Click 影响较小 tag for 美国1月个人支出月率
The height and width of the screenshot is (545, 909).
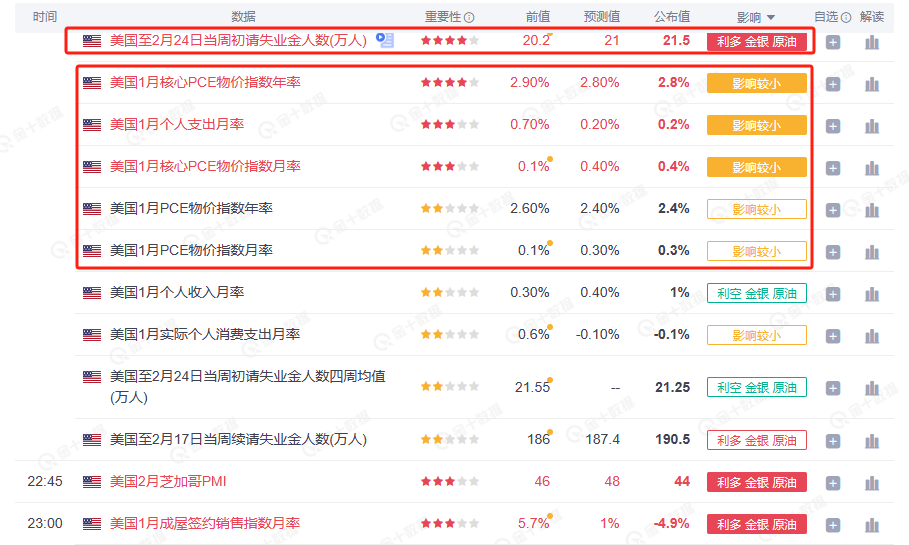click(757, 125)
